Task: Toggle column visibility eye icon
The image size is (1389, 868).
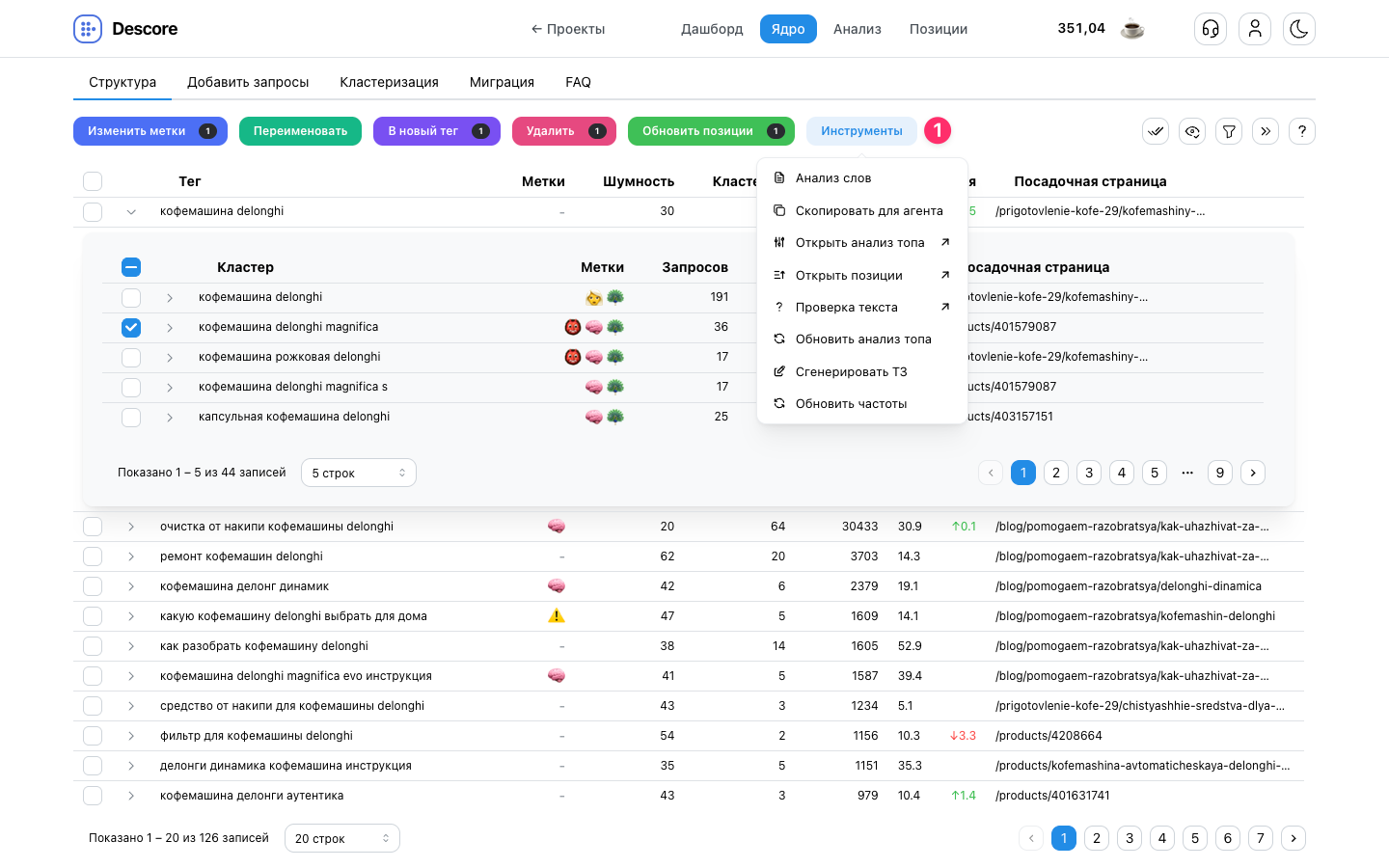Action: tap(1192, 131)
